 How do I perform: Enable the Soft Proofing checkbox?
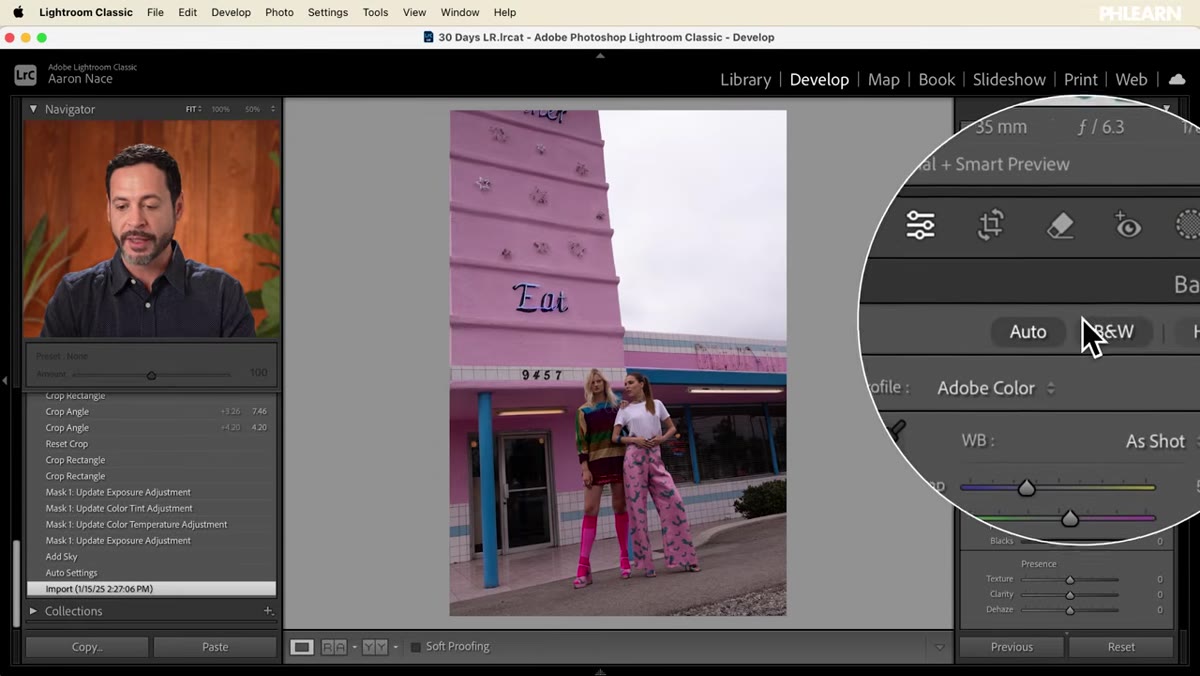click(416, 647)
